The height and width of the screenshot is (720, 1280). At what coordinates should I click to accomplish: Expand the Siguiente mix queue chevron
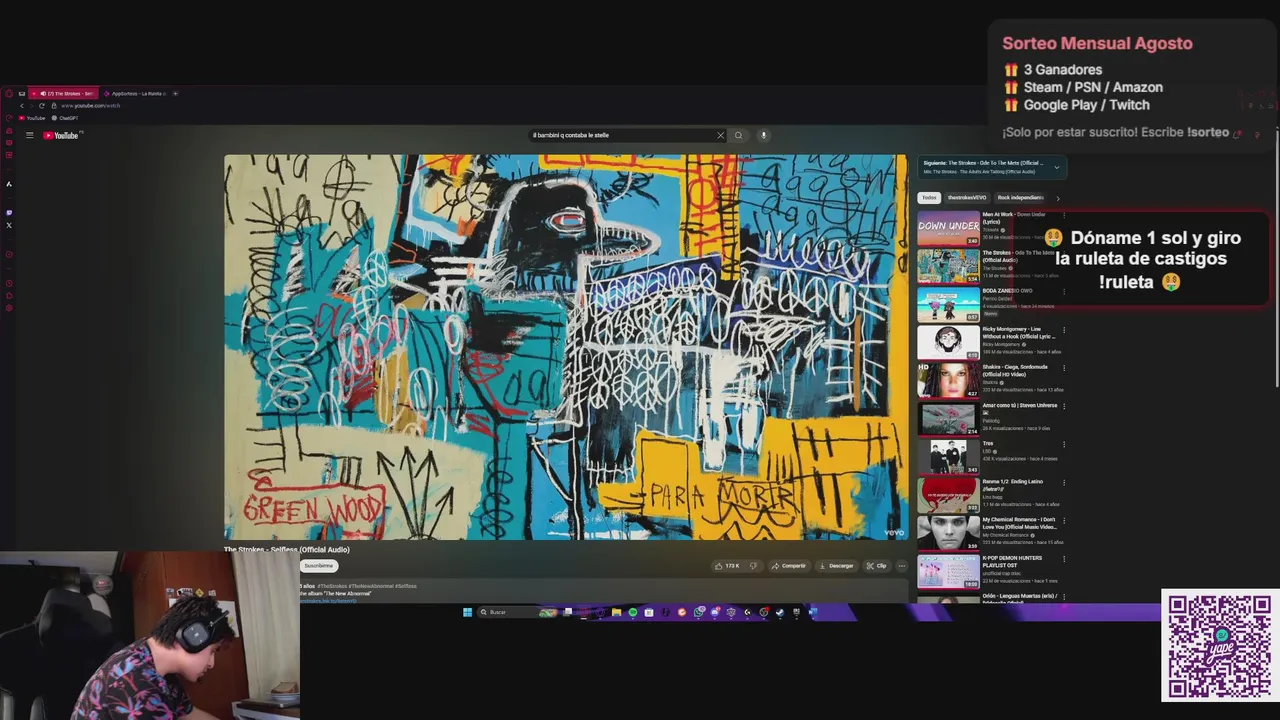click(1057, 167)
